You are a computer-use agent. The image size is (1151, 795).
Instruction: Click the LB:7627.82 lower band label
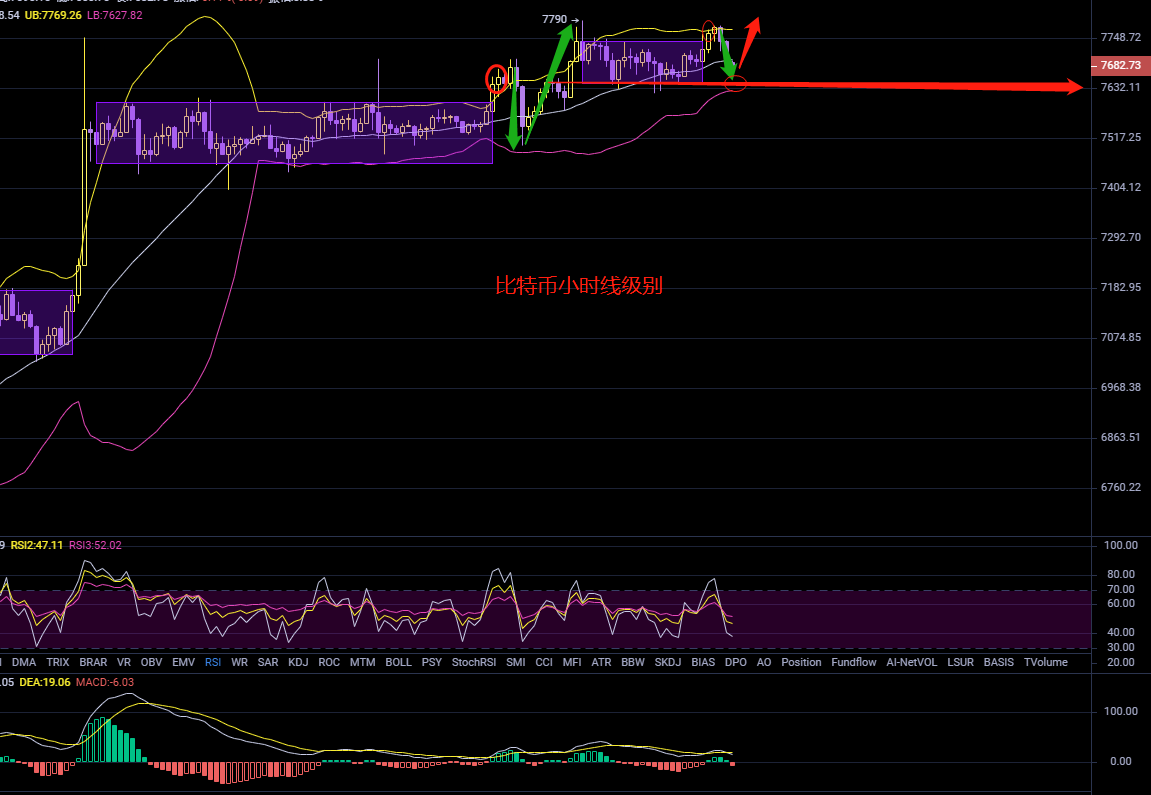(x=113, y=15)
